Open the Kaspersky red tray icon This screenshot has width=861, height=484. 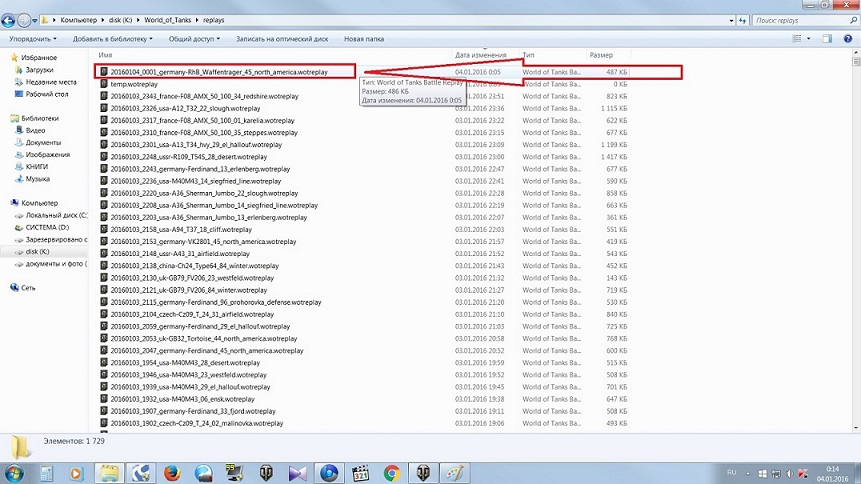[x=803, y=473]
